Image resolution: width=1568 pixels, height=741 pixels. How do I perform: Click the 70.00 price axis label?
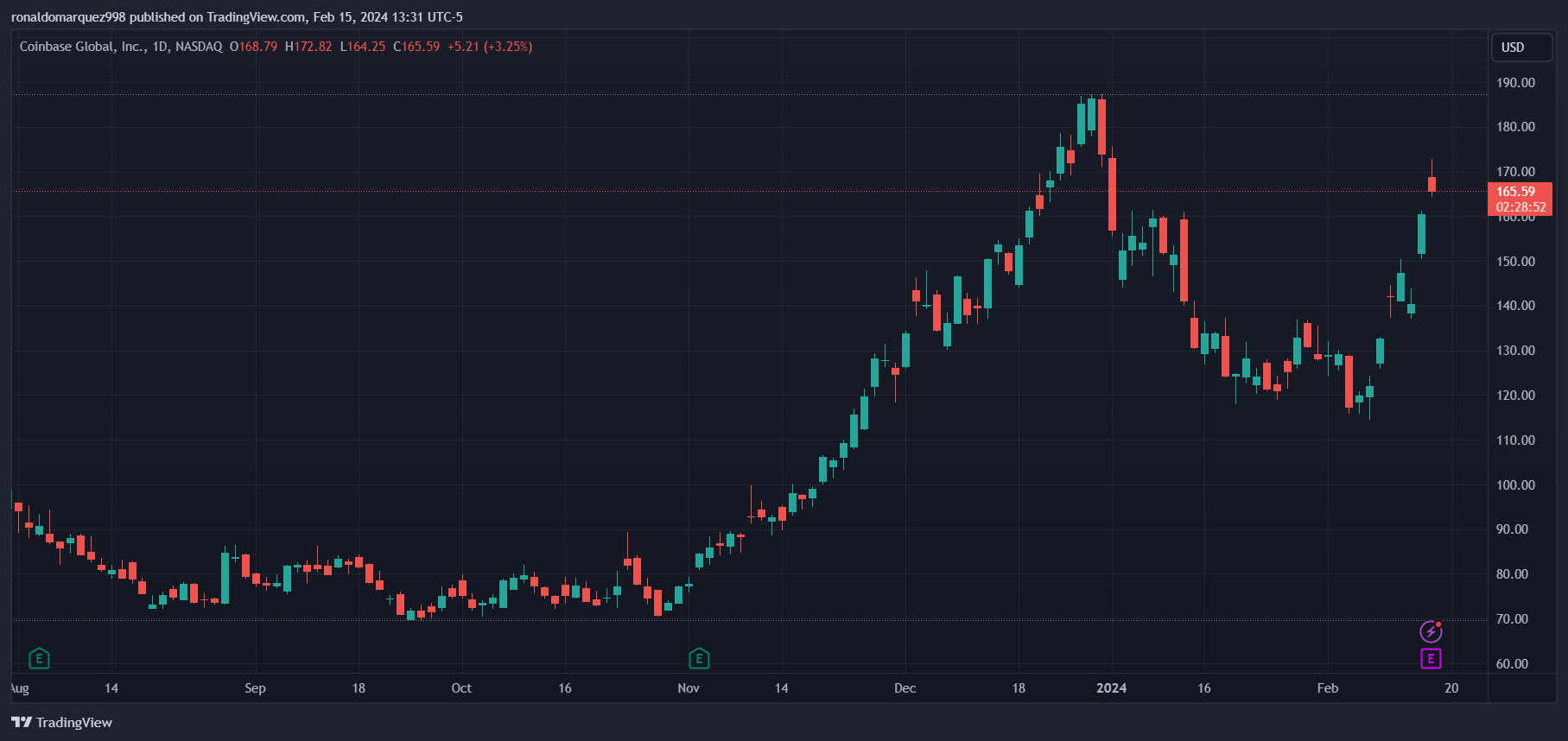[x=1512, y=619]
